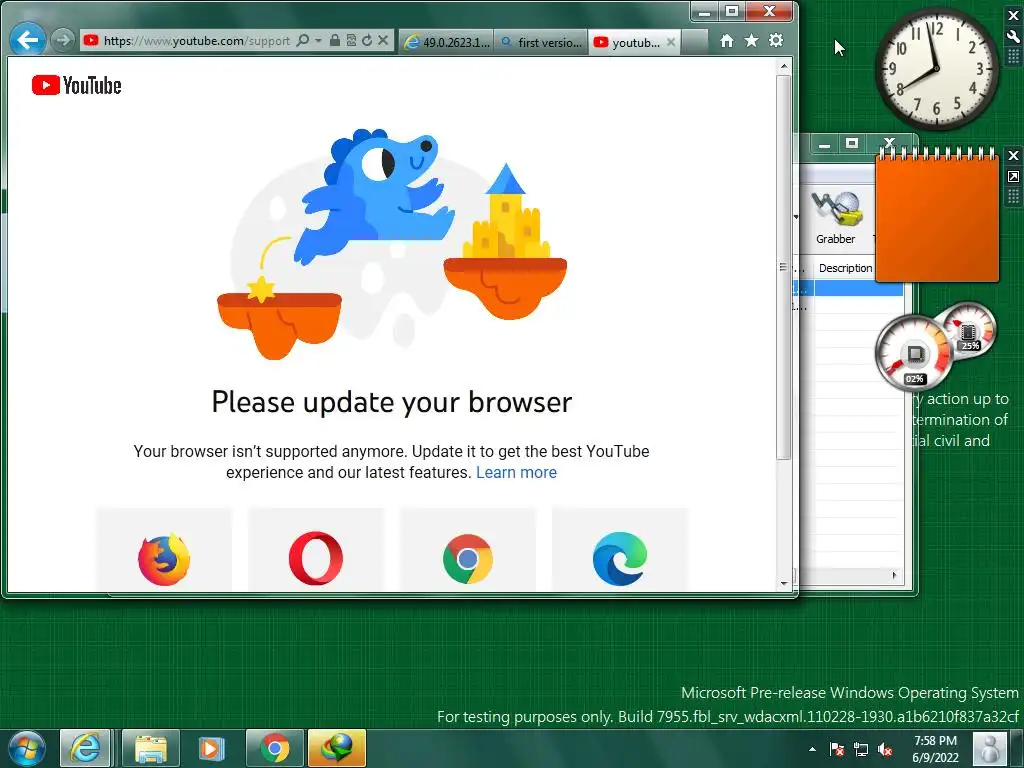Image resolution: width=1024 pixels, height=768 pixels.
Task: Click the search magnifier in the address bar
Action: (302, 40)
